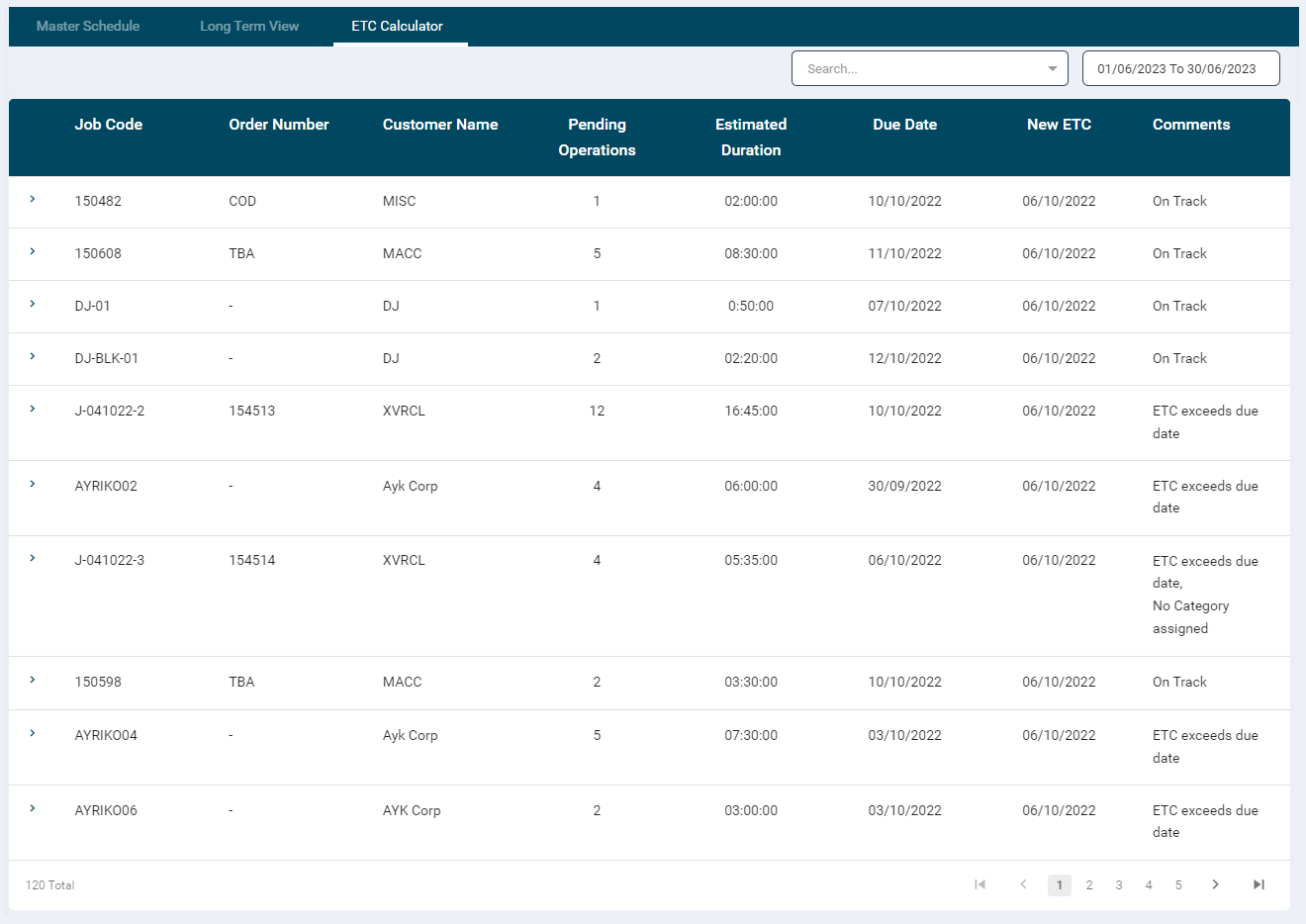This screenshot has height=924, width=1306.
Task: Expand row for job 150482
Action: (x=33, y=200)
